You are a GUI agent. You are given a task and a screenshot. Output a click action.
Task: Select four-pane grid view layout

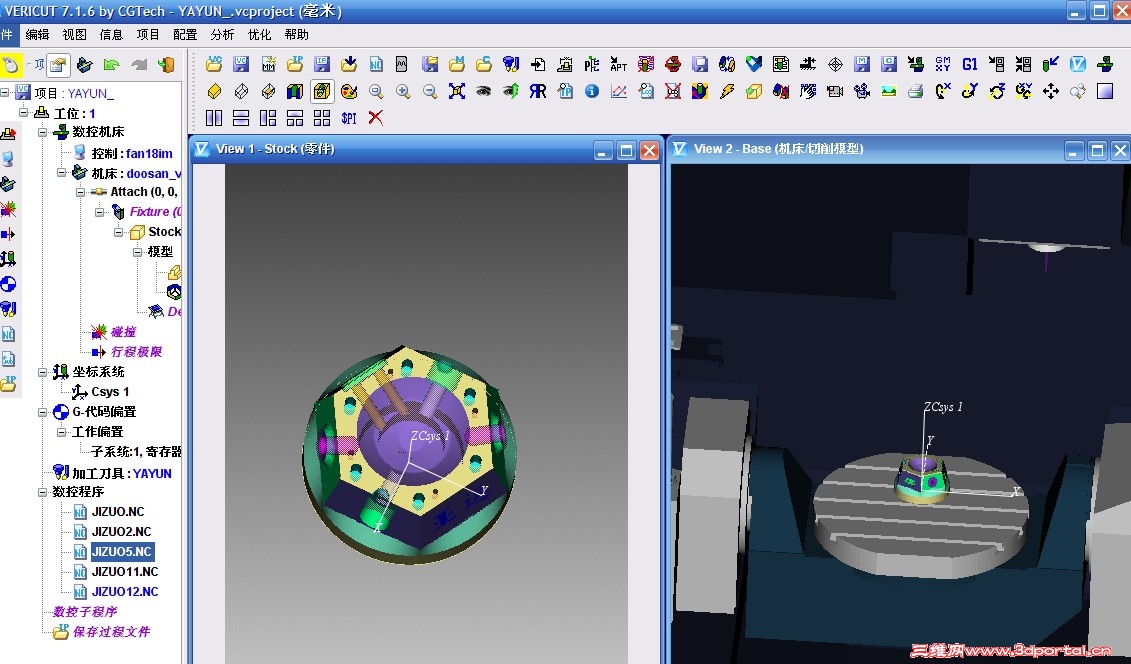(322, 118)
